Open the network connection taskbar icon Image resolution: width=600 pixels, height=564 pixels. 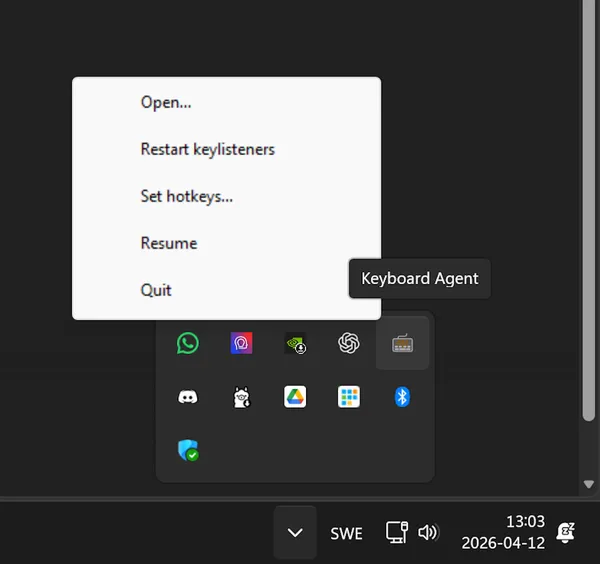click(x=396, y=532)
